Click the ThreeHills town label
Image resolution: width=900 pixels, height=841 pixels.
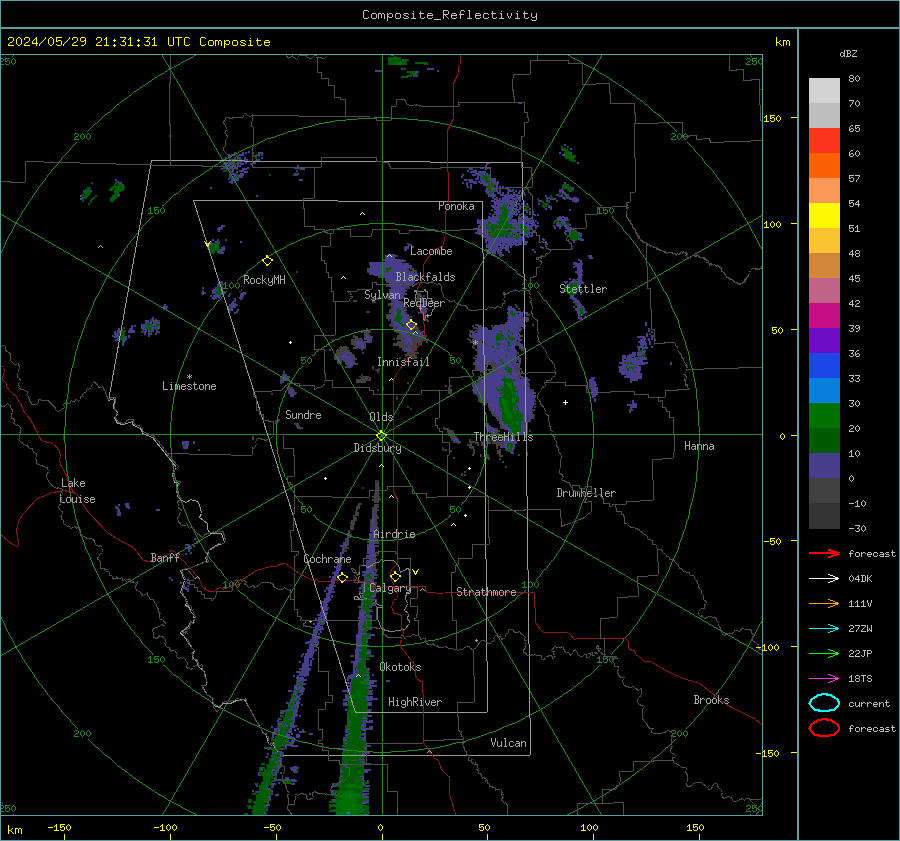[x=503, y=437]
